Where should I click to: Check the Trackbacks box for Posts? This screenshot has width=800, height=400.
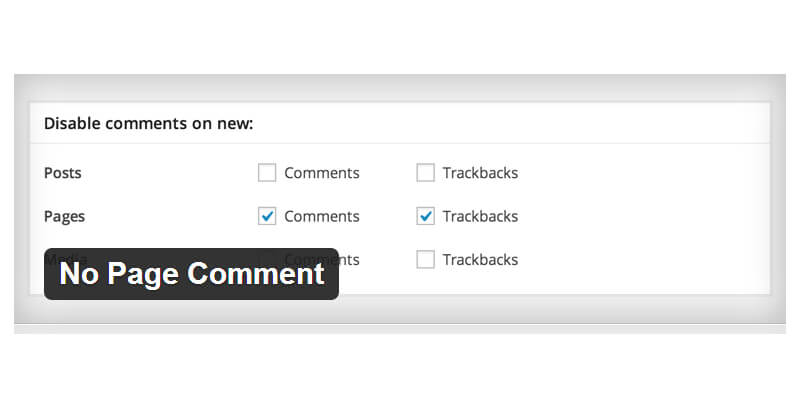tap(425, 173)
